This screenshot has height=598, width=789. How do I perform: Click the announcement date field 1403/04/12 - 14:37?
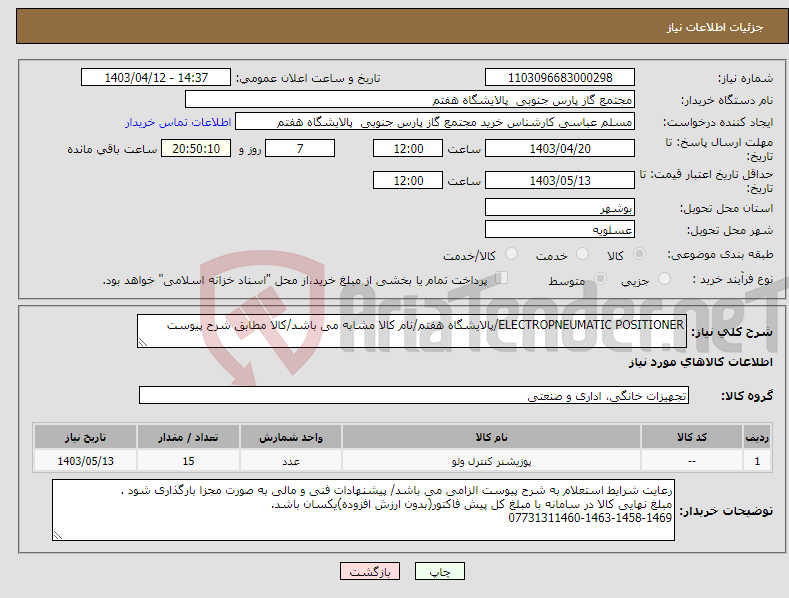(x=156, y=78)
